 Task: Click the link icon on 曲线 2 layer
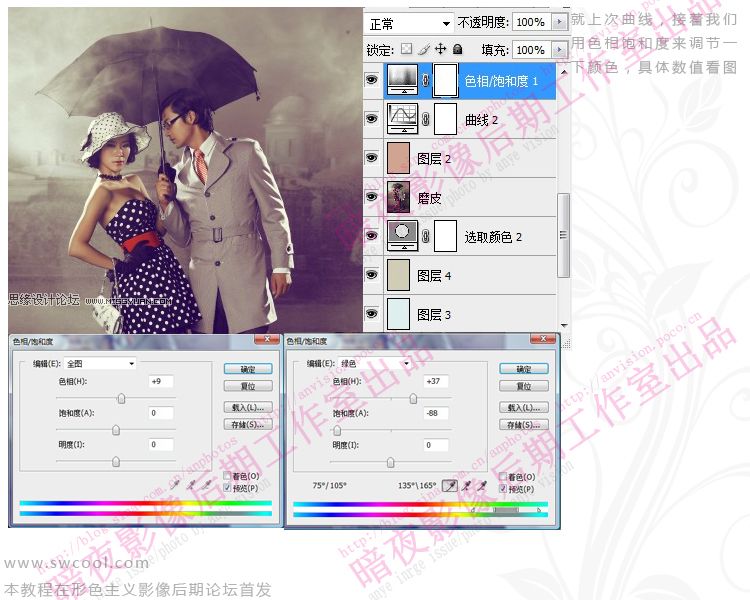click(425, 119)
